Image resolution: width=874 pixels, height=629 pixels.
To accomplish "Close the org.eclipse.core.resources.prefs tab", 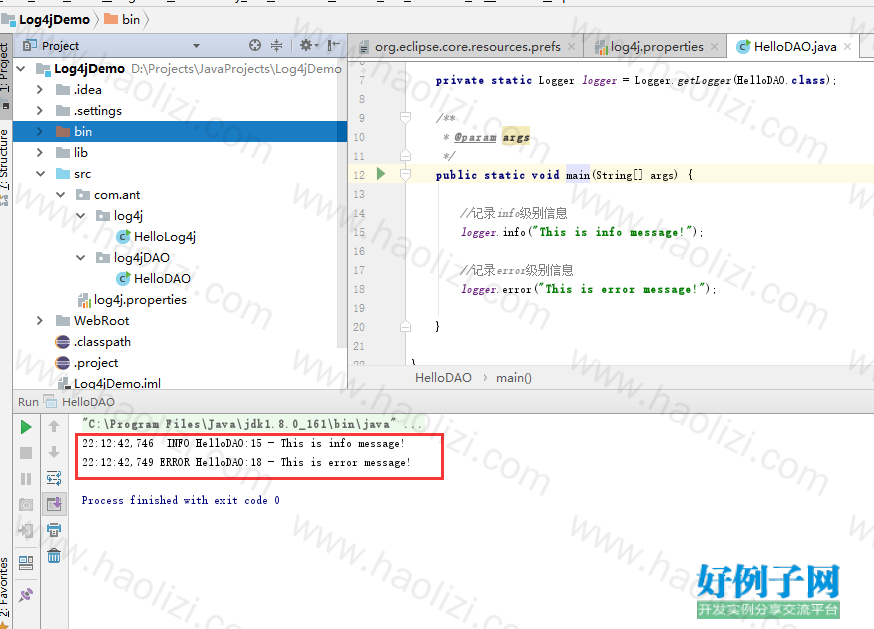I will [x=571, y=47].
